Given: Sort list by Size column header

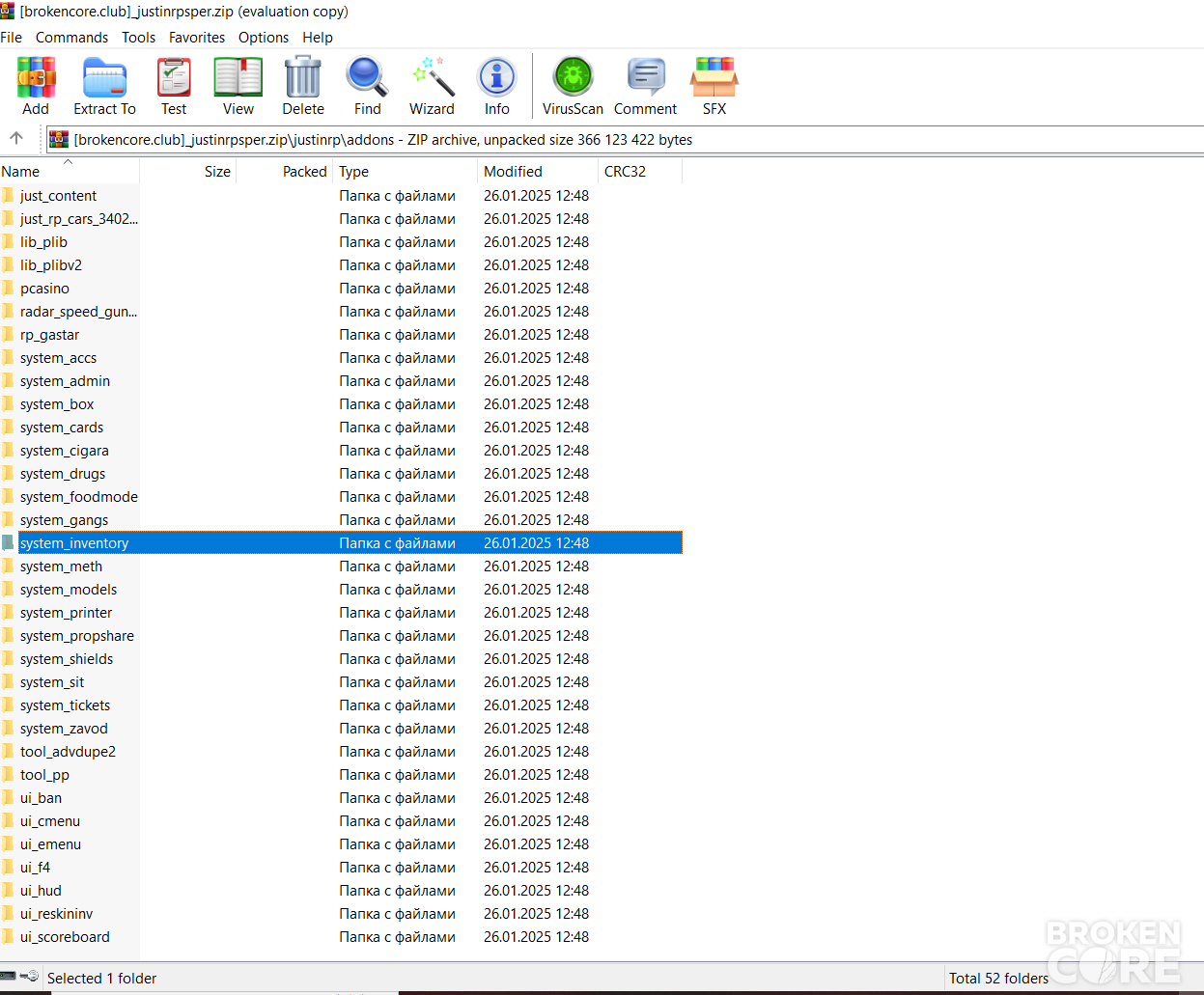Looking at the screenshot, I should pyautogui.click(x=187, y=171).
